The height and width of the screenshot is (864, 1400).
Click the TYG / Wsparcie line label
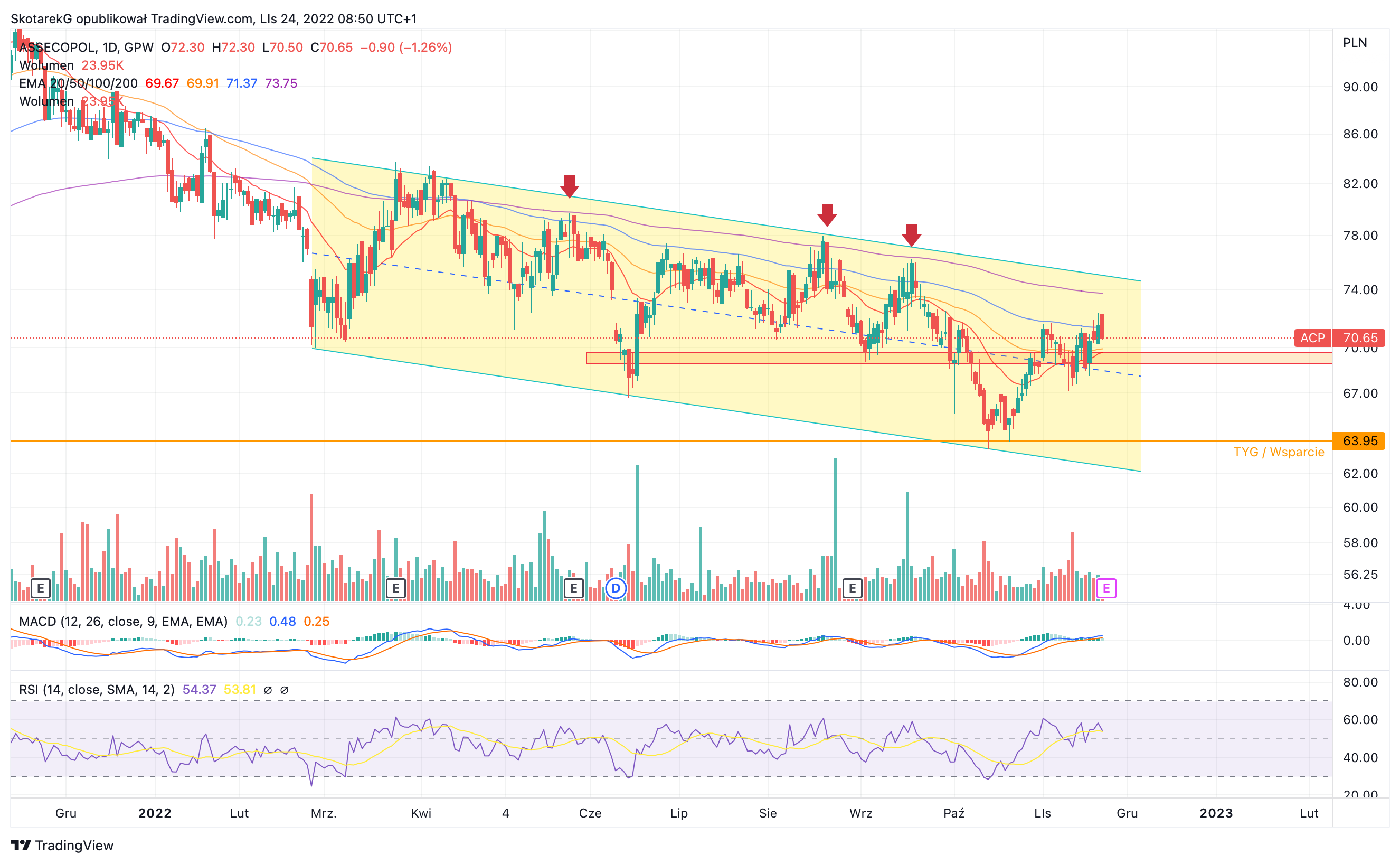[1279, 452]
